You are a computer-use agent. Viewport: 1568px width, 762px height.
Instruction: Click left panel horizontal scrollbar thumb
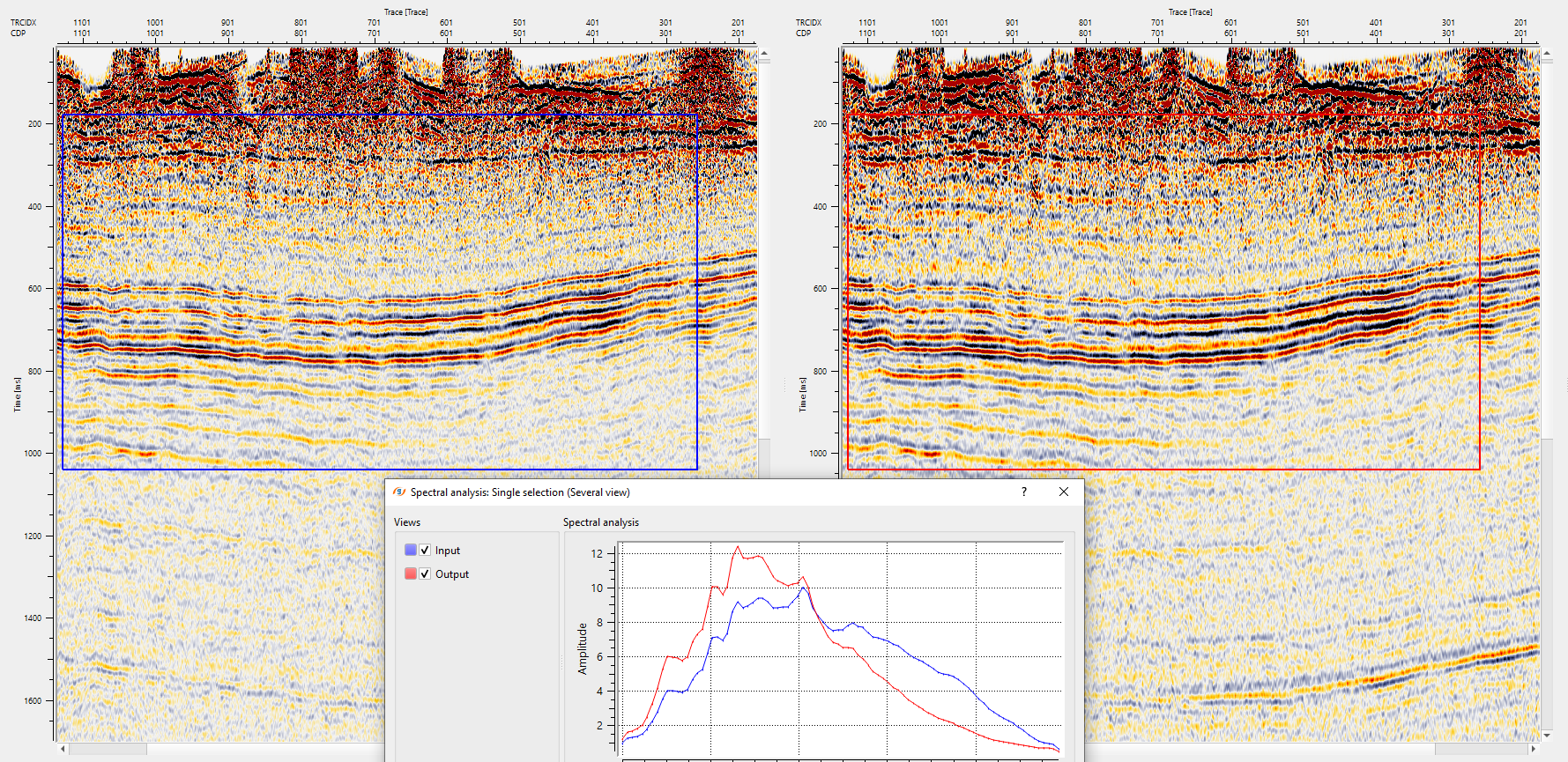[x=108, y=749]
